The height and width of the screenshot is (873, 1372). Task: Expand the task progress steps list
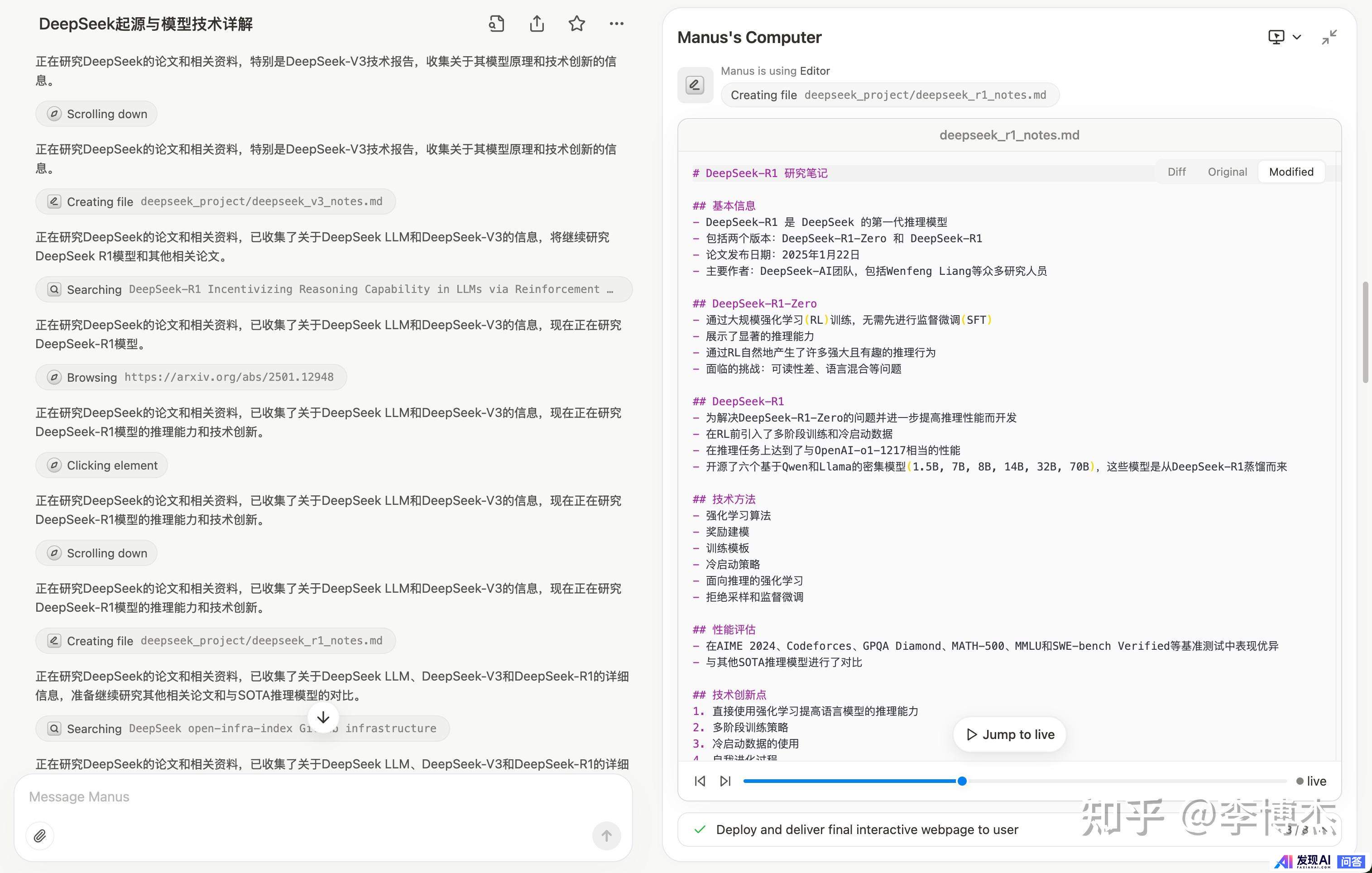pos(1324,830)
